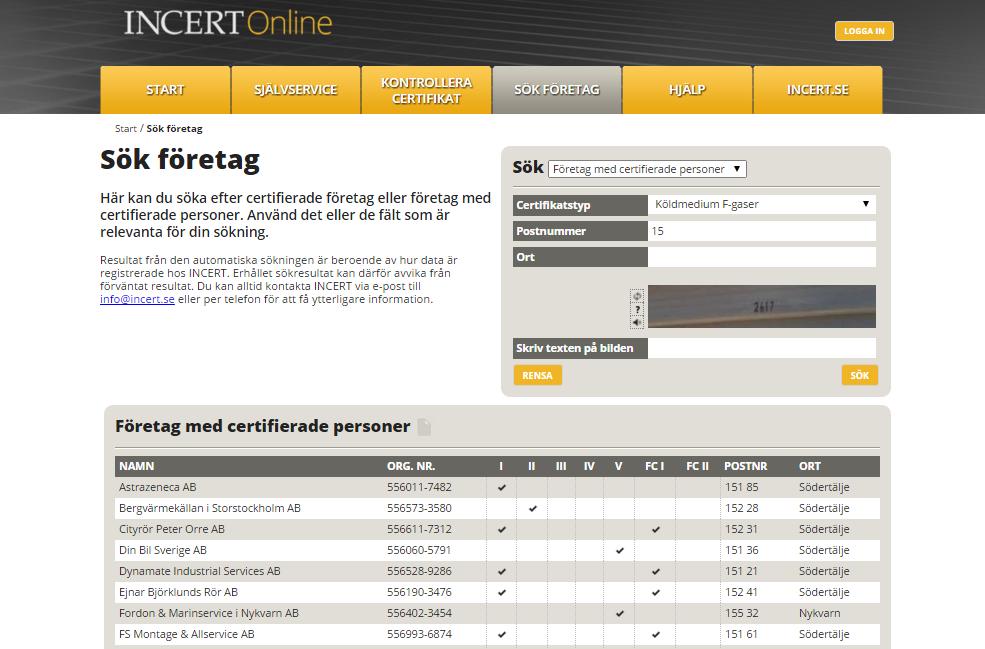985x649 pixels.
Task: Click the Start breadcrumb link
Action: coord(126,129)
